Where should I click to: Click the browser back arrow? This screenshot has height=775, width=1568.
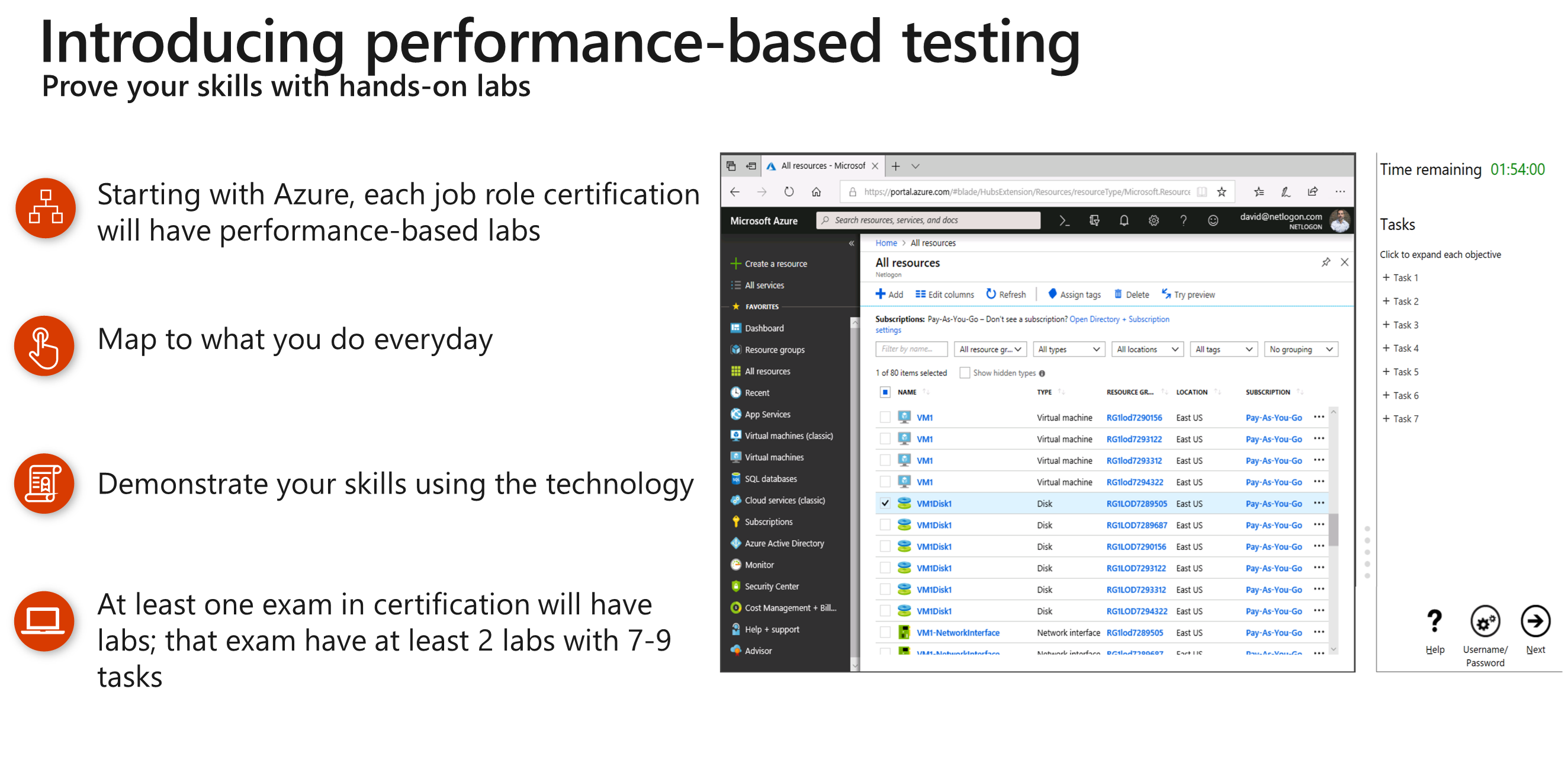(x=735, y=192)
